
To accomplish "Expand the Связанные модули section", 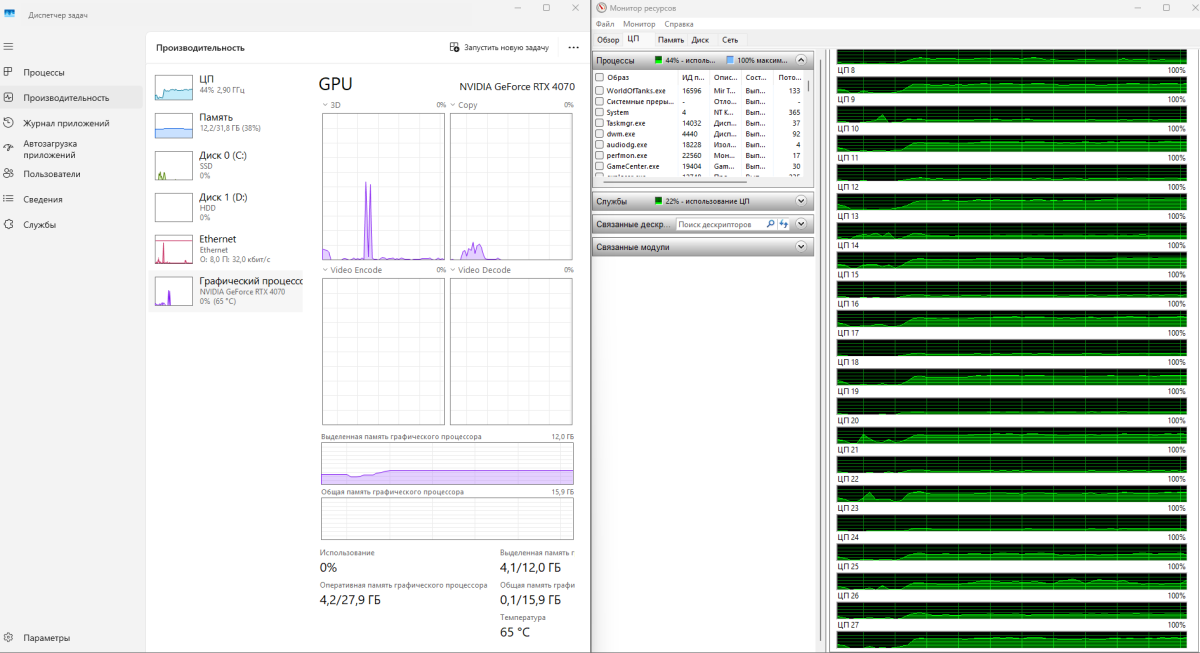I will pos(800,247).
